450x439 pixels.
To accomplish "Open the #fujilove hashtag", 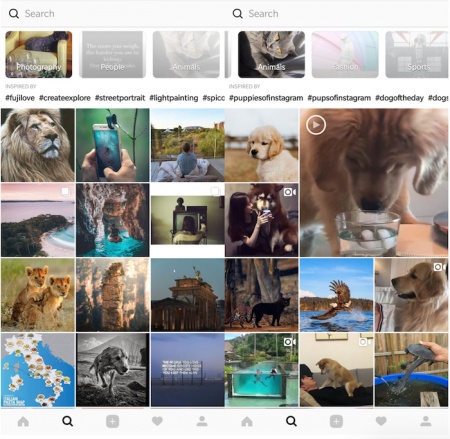I will click(20, 98).
